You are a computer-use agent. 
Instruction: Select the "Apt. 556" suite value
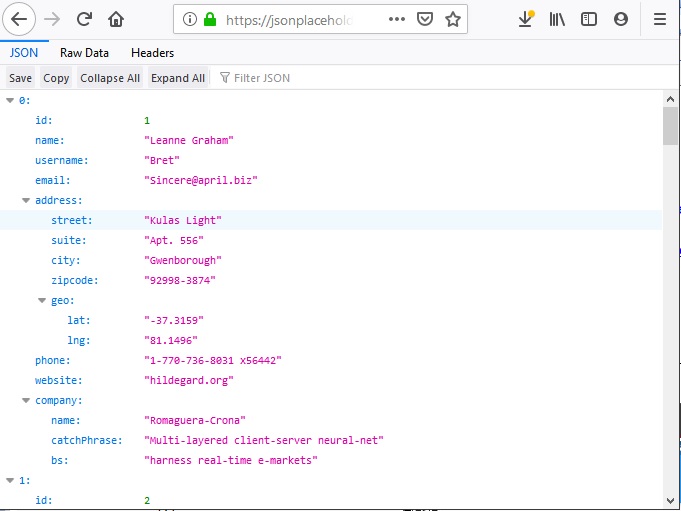(174, 241)
